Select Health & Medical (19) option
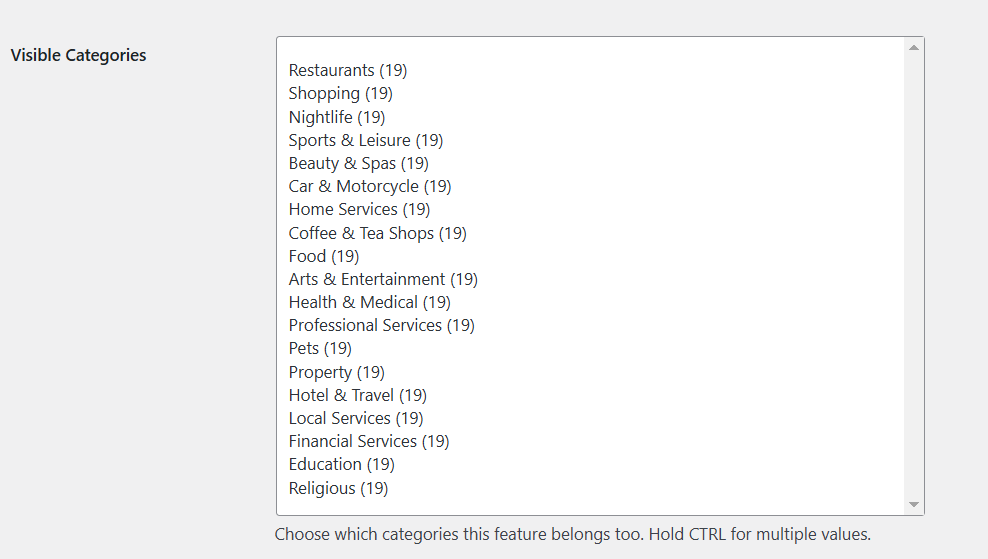Screen dimensions: 988x559 [x=369, y=302]
